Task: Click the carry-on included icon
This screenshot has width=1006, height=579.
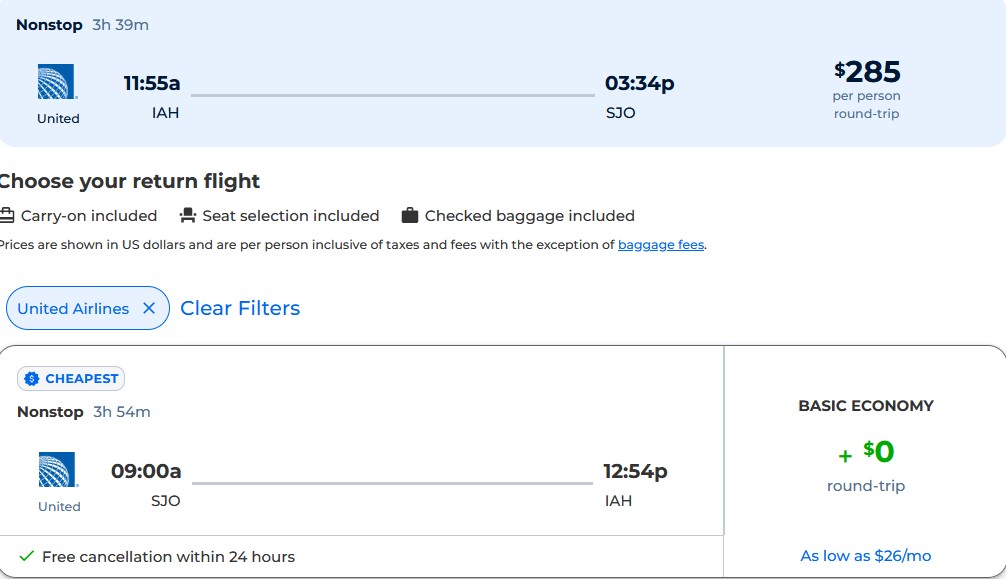Action: 8,214
